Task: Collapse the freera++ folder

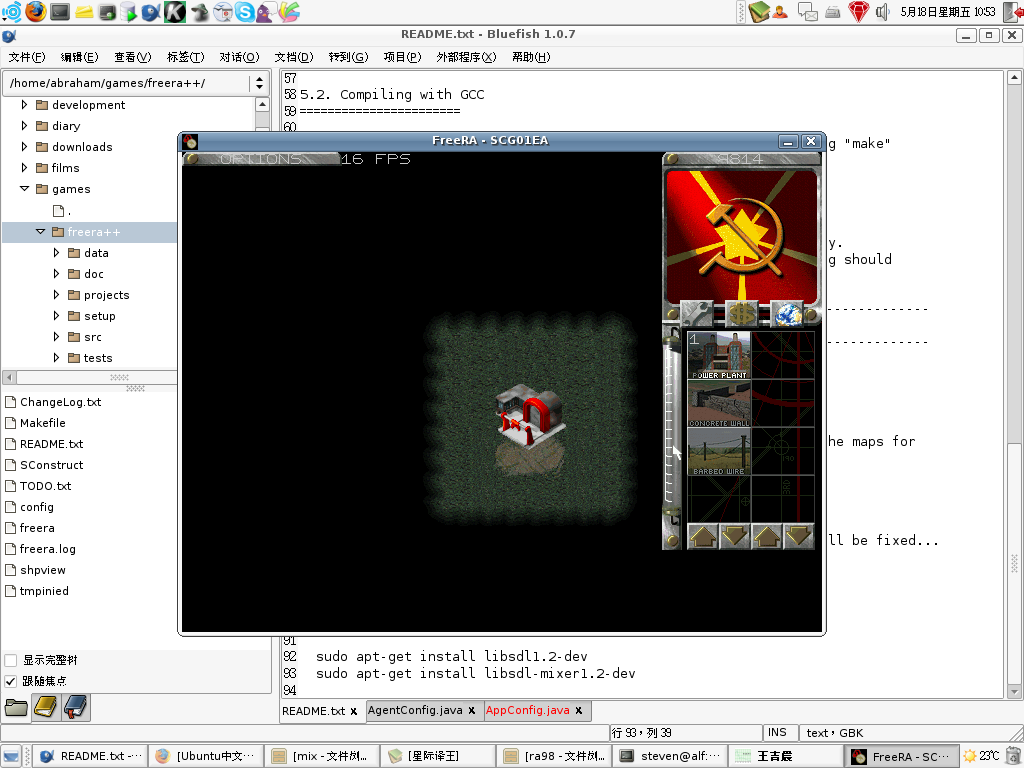Action: pos(40,231)
